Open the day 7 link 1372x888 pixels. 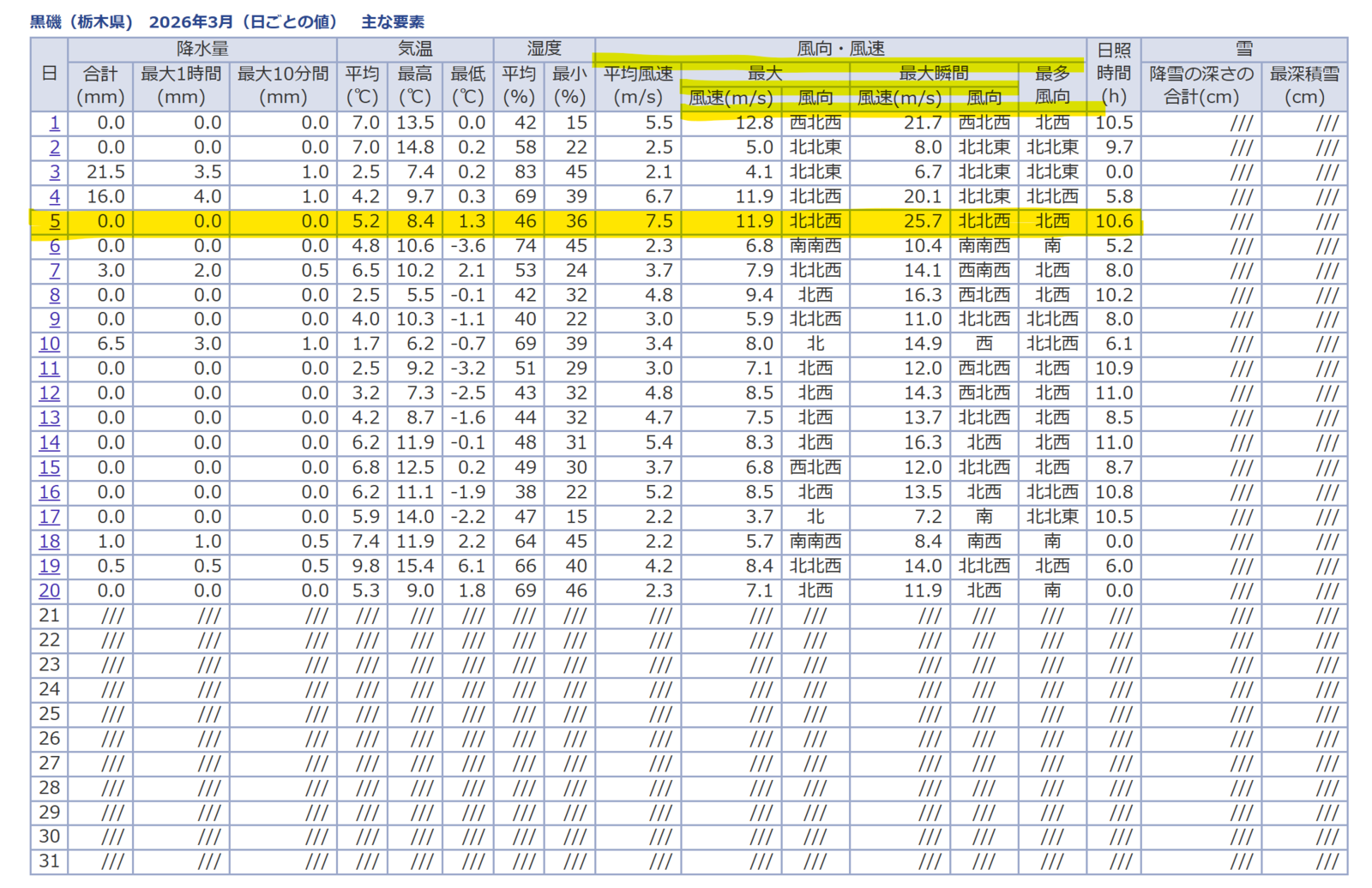(55, 271)
